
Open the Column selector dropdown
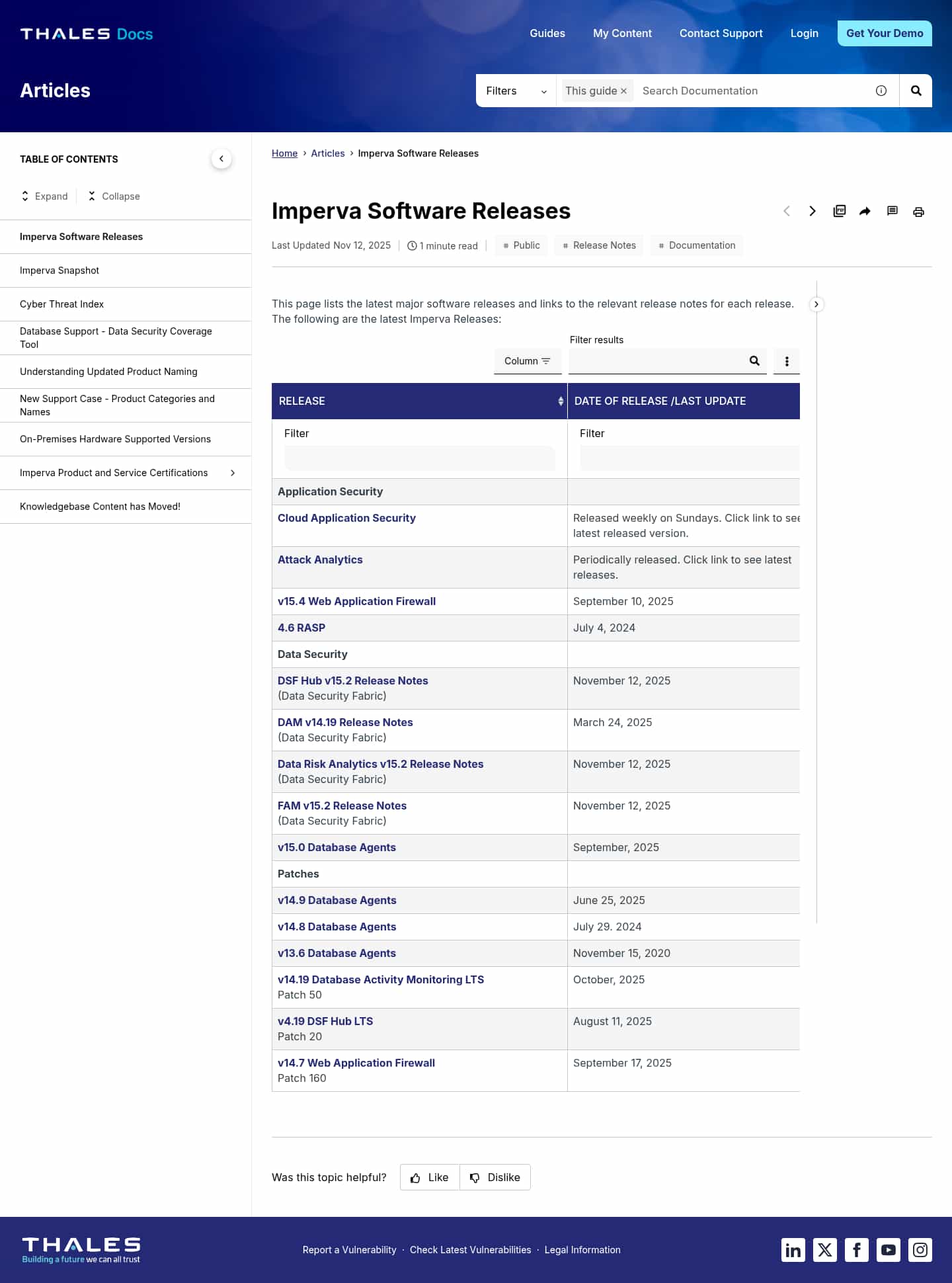(x=528, y=361)
